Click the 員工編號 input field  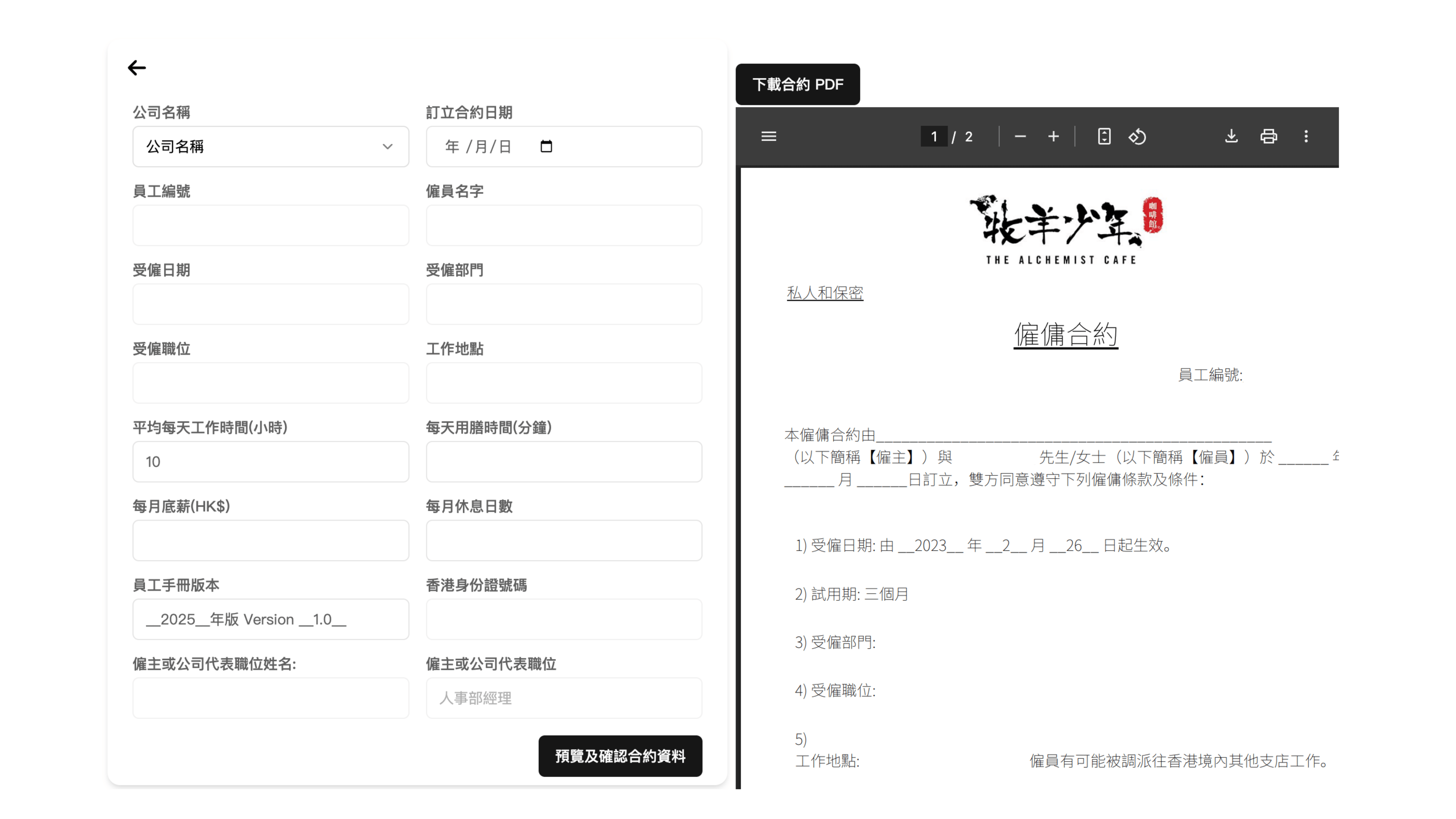[x=271, y=225]
